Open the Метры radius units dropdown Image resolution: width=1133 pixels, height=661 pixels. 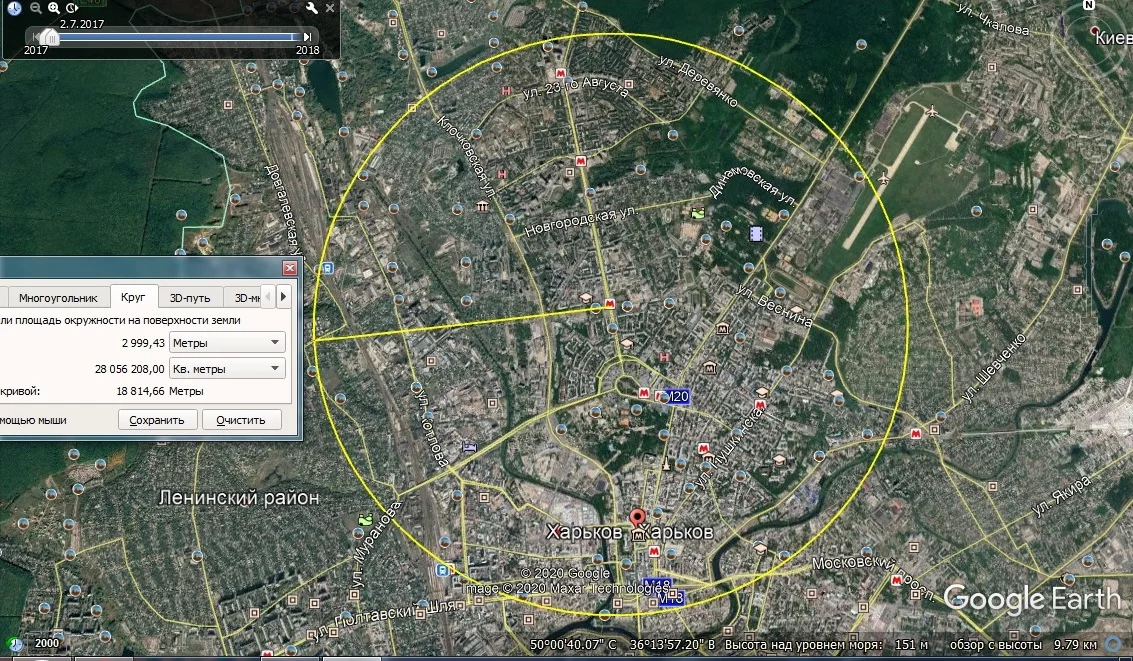tap(227, 343)
